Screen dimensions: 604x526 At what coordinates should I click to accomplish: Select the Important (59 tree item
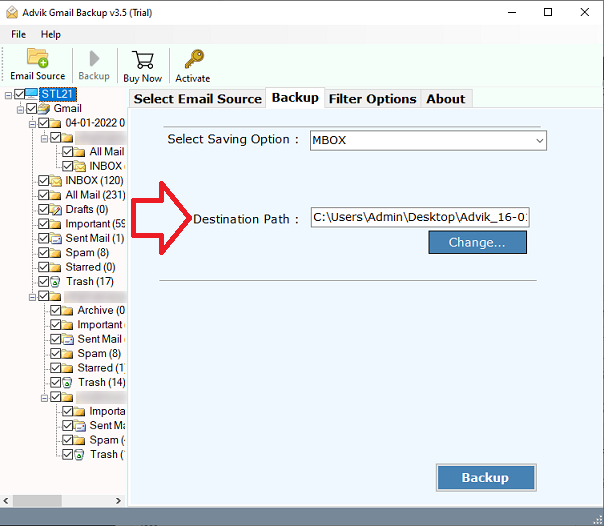click(x=95, y=224)
